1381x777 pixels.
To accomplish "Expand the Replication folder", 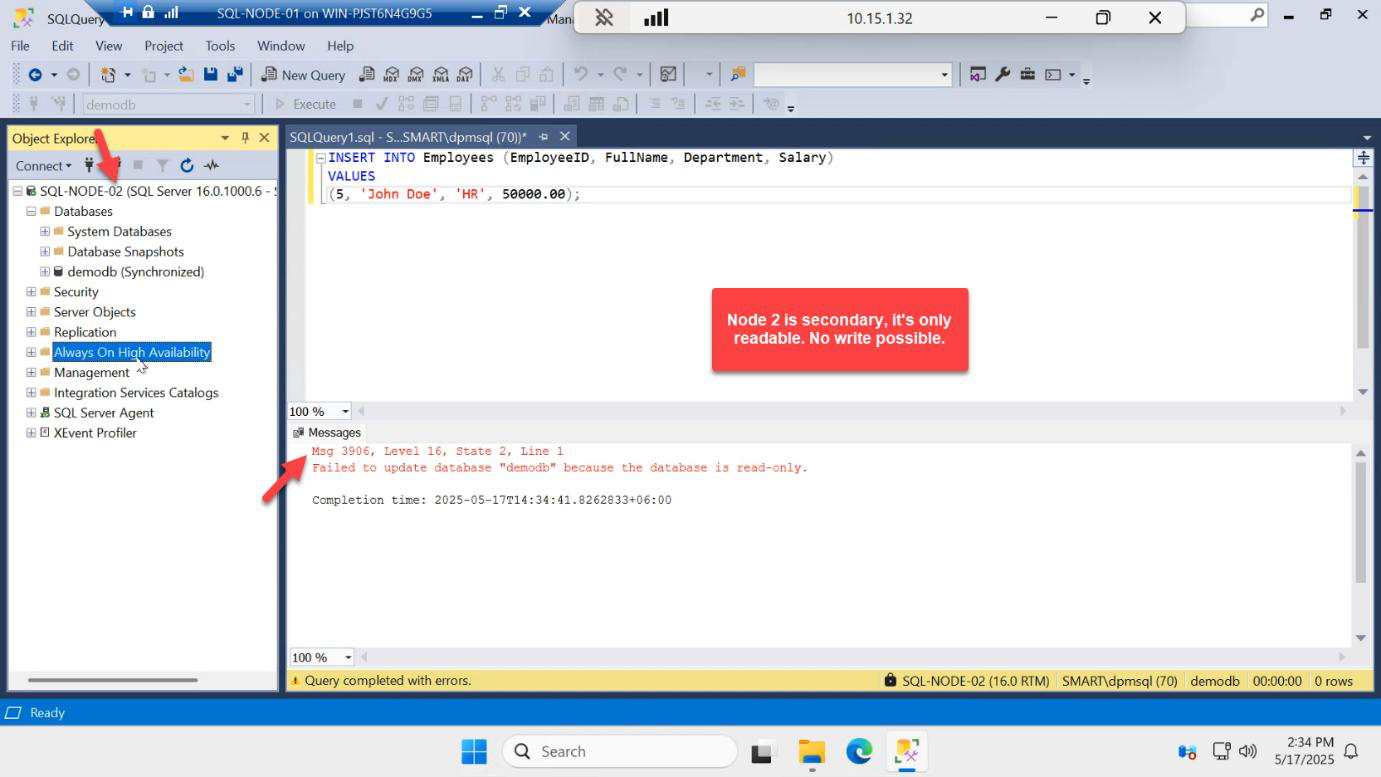I will click(31, 332).
